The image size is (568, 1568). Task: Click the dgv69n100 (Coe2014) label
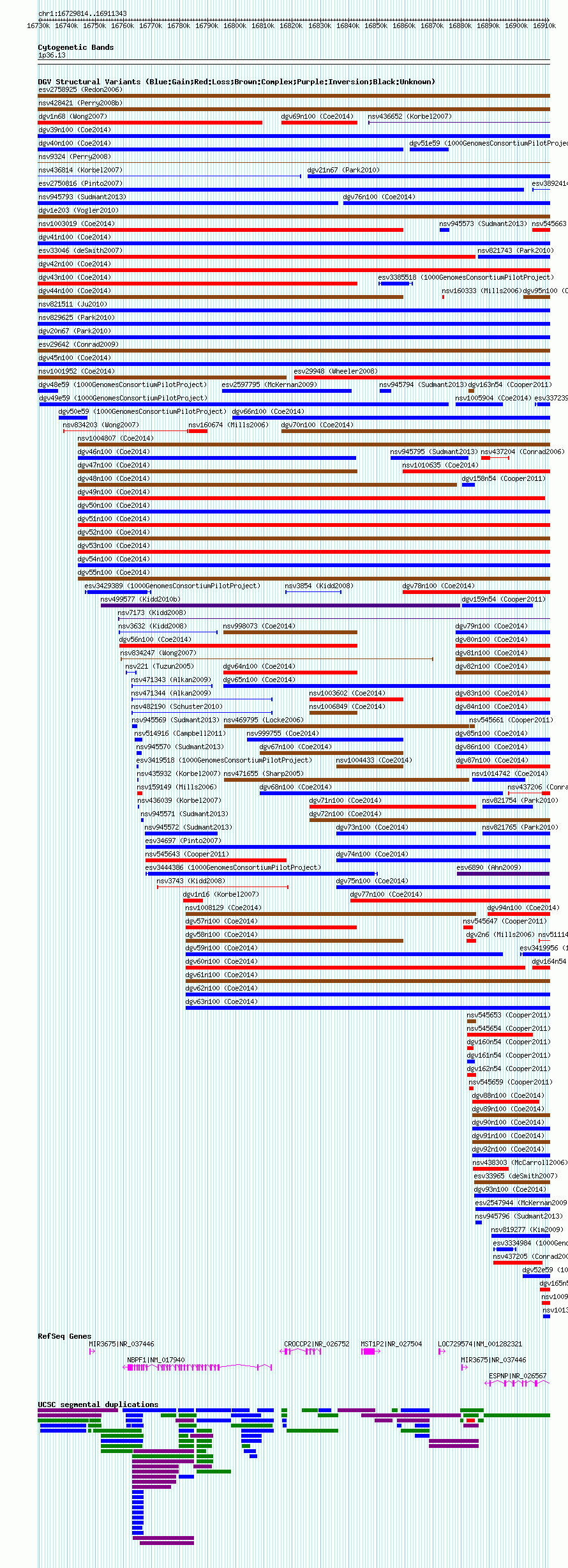coord(317,116)
